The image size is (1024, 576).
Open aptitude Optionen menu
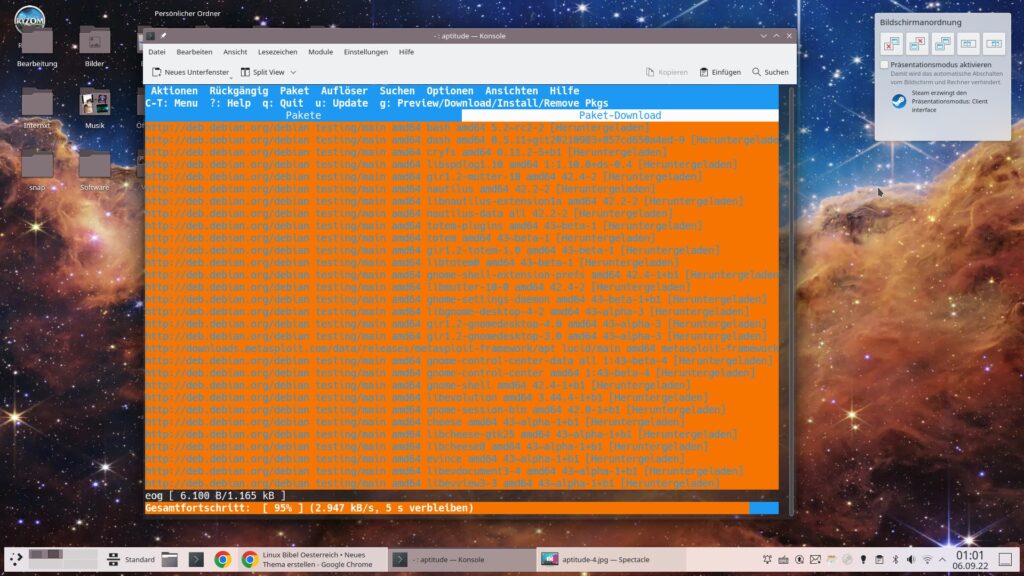coord(450,91)
